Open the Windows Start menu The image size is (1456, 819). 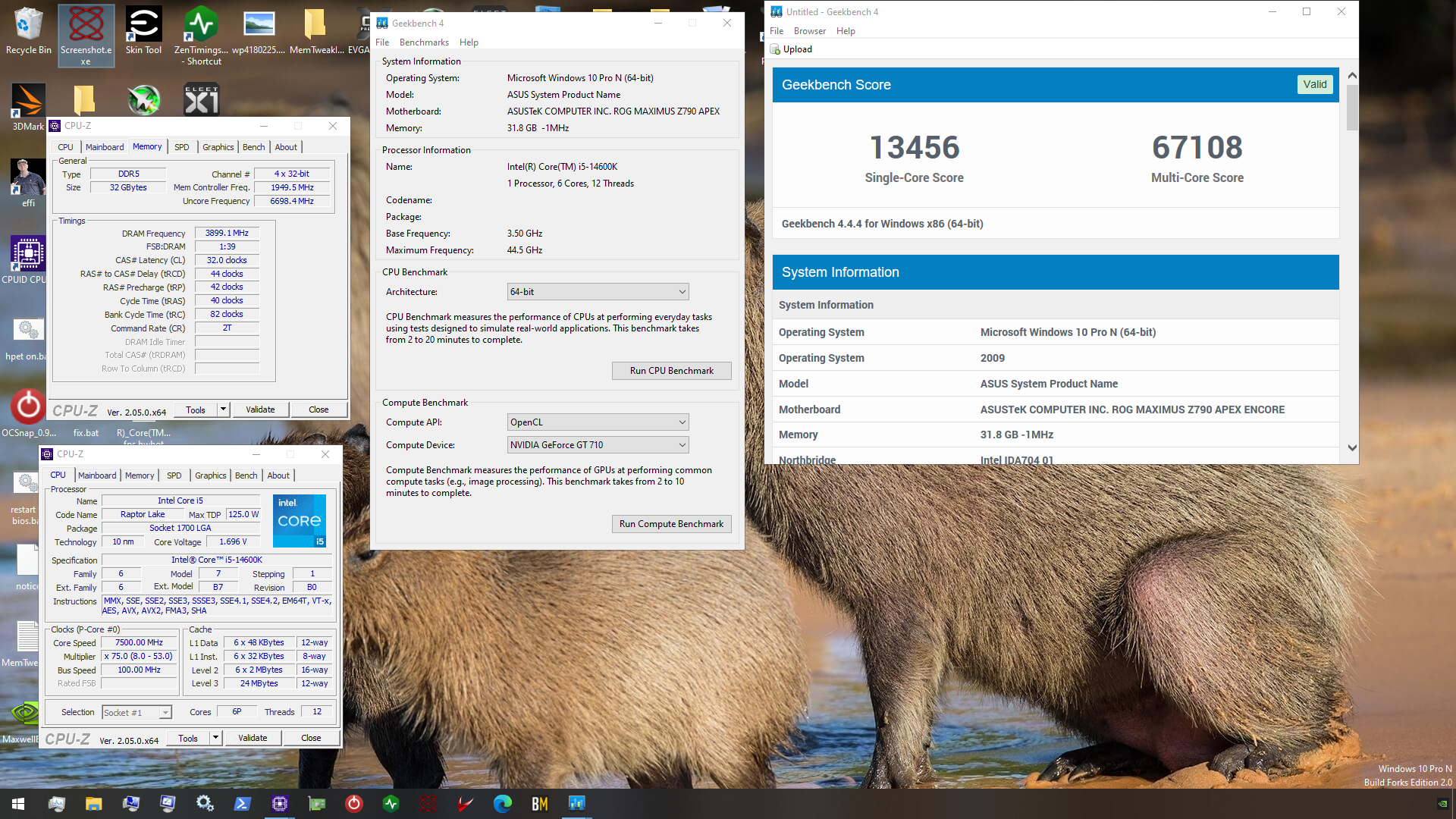tap(18, 803)
